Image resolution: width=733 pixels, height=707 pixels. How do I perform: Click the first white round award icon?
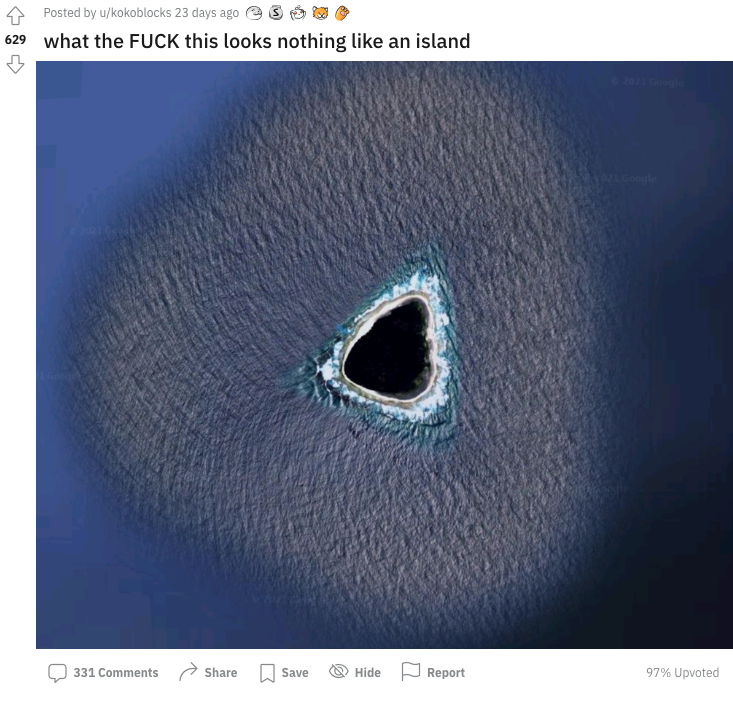[254, 14]
